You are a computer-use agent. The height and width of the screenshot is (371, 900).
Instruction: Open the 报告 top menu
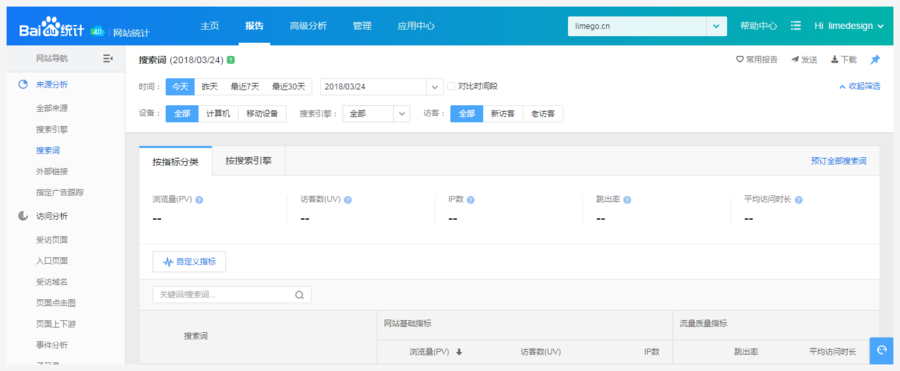tap(254, 26)
